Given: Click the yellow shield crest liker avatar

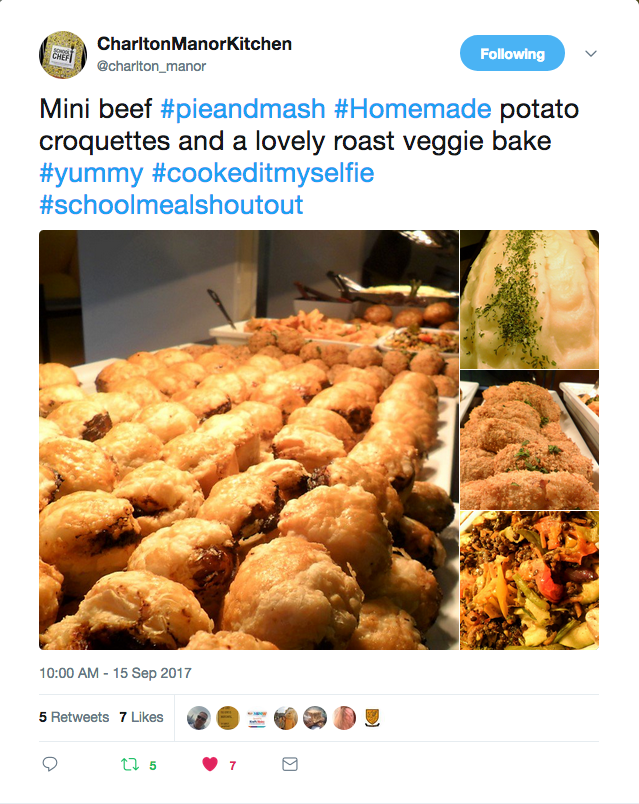Looking at the screenshot, I should pos(372,717).
